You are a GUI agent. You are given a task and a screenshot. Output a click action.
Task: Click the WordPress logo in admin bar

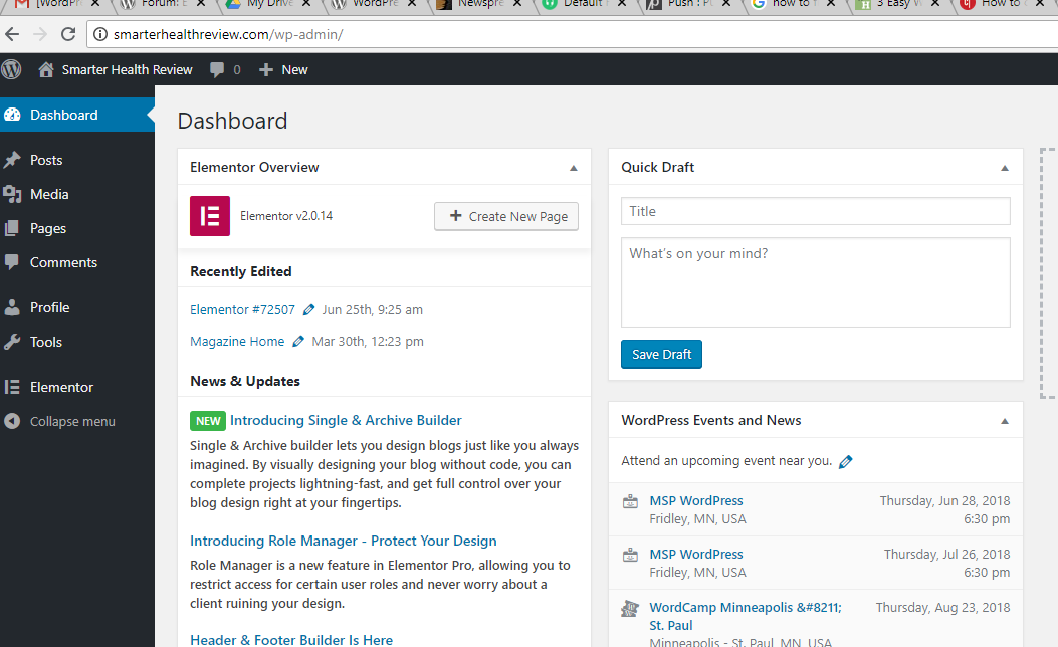coord(11,69)
